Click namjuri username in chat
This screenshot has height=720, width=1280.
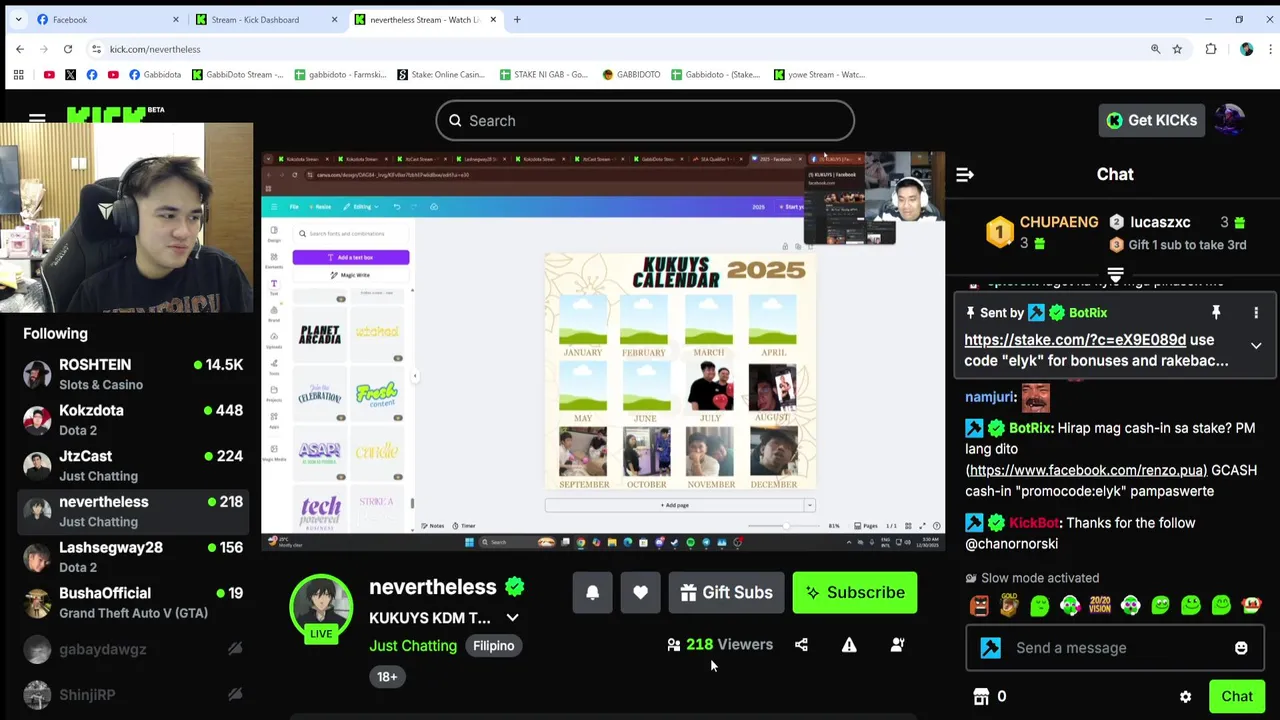(990, 397)
